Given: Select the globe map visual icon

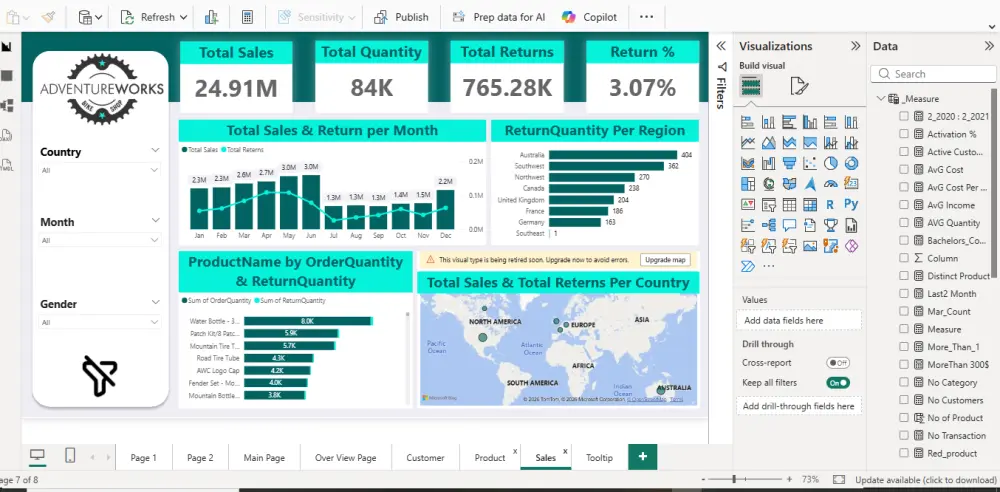Looking at the screenshot, I should click(768, 184).
